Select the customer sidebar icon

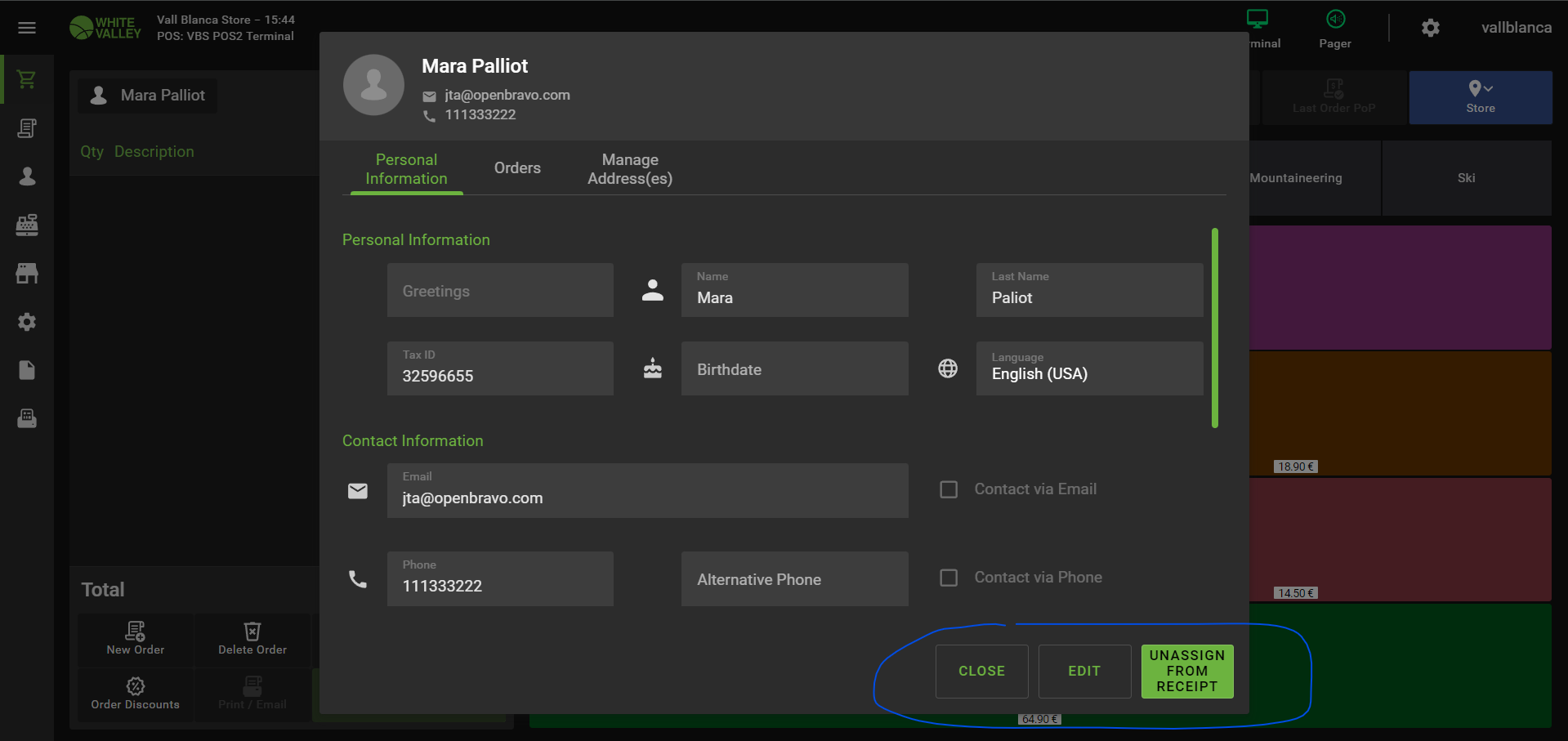[27, 176]
